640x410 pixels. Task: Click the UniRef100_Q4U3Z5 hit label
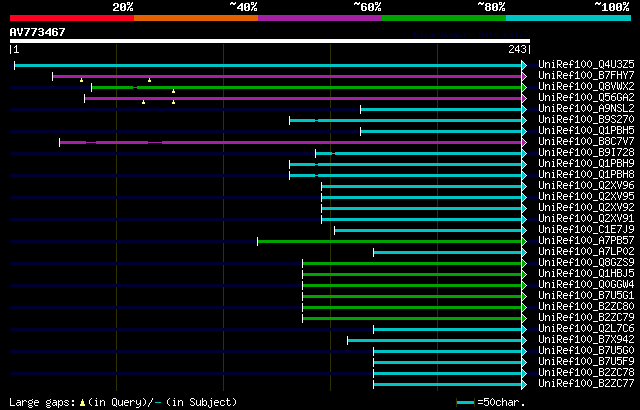pyautogui.click(x=586, y=64)
